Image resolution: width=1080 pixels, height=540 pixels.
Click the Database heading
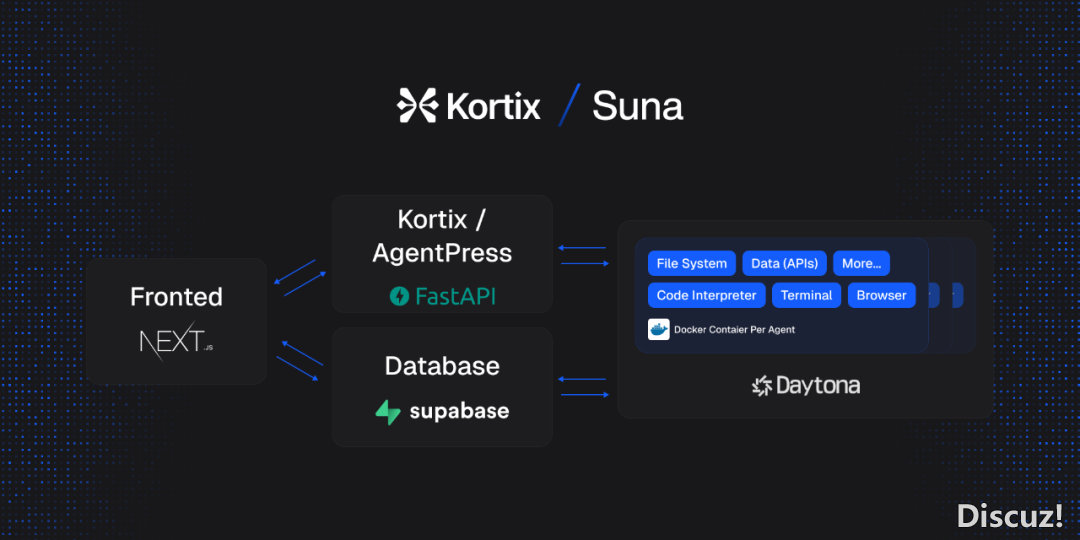tap(442, 366)
